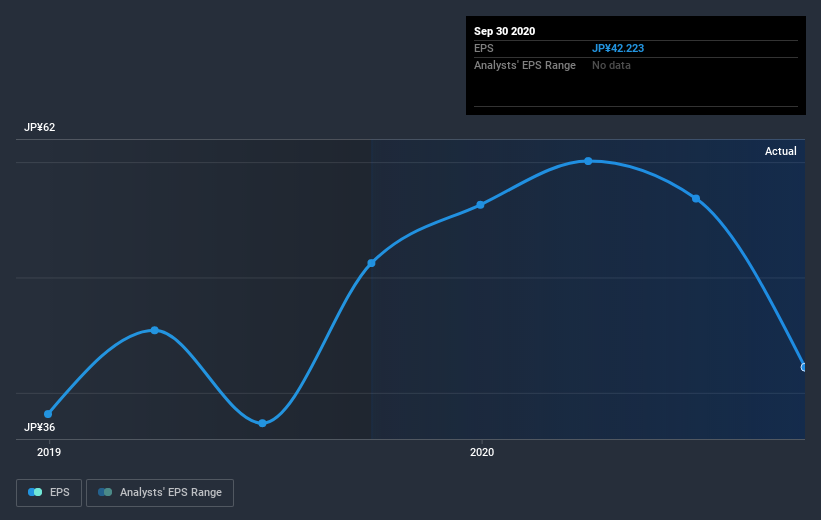Image resolution: width=821 pixels, height=520 pixels.
Task: Select the data point after the peak
Action: pyautogui.click(x=696, y=198)
